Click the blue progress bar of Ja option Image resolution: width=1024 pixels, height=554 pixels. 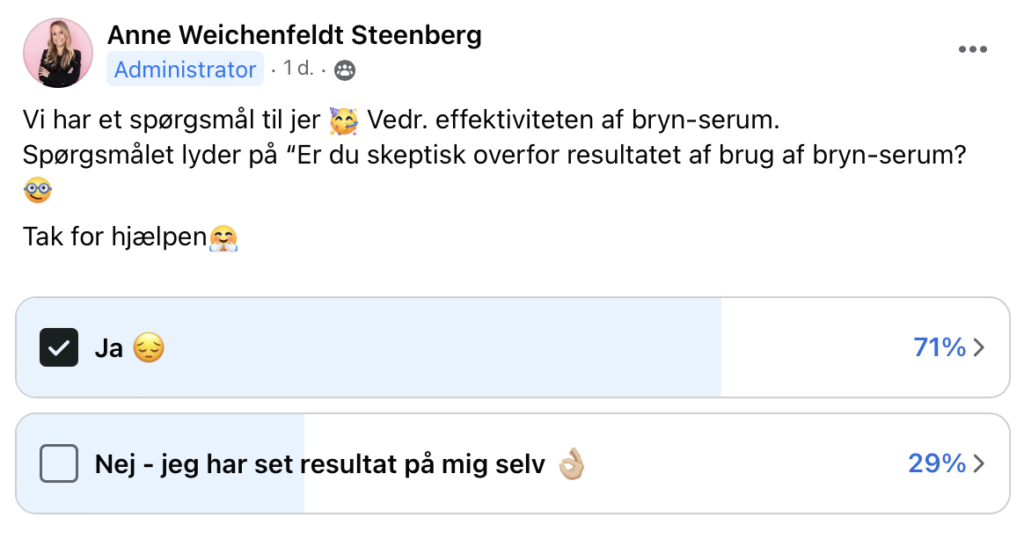(x=368, y=348)
